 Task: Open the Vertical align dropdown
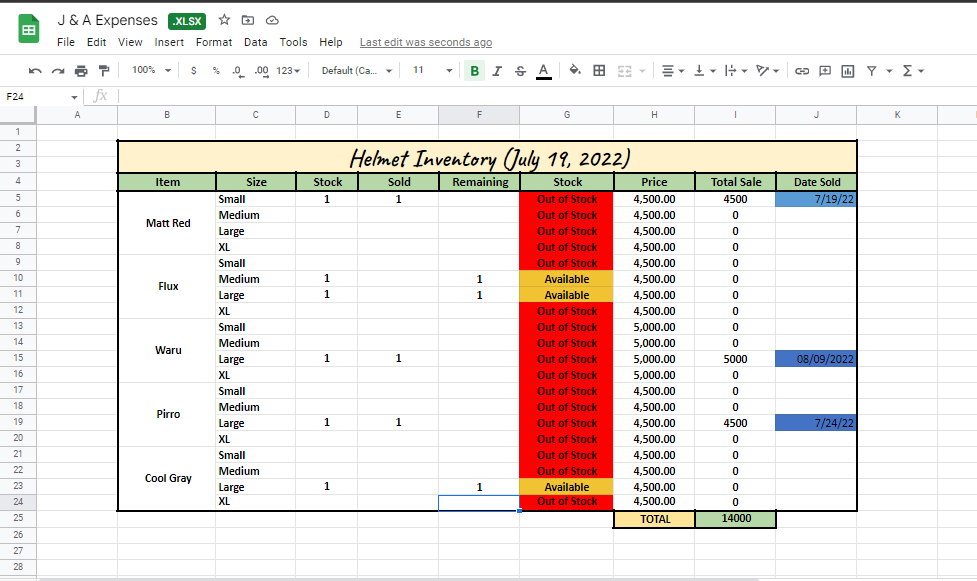pos(705,71)
